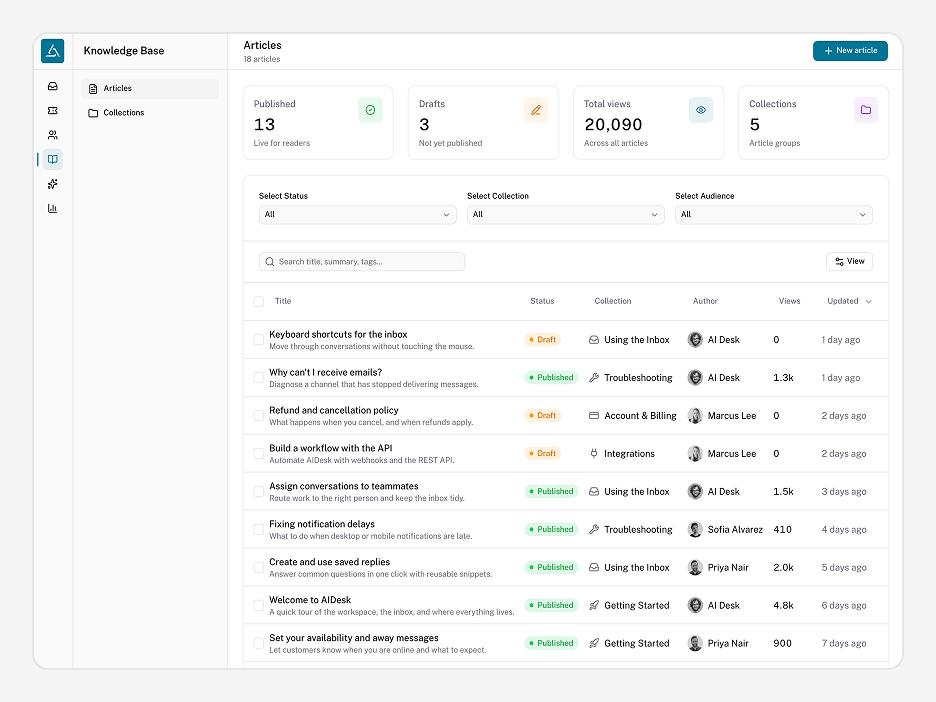936x702 pixels.
Task: Click the Published check-circle icon
Action: 370,110
